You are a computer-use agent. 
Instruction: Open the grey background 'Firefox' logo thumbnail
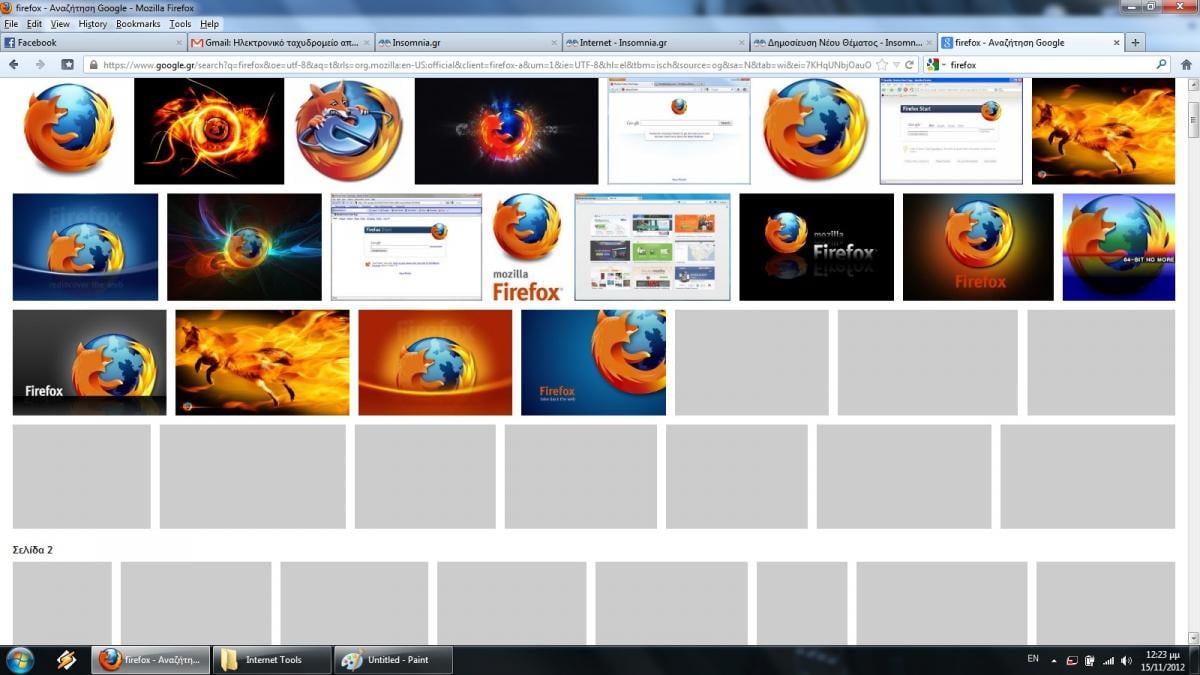(x=89, y=362)
